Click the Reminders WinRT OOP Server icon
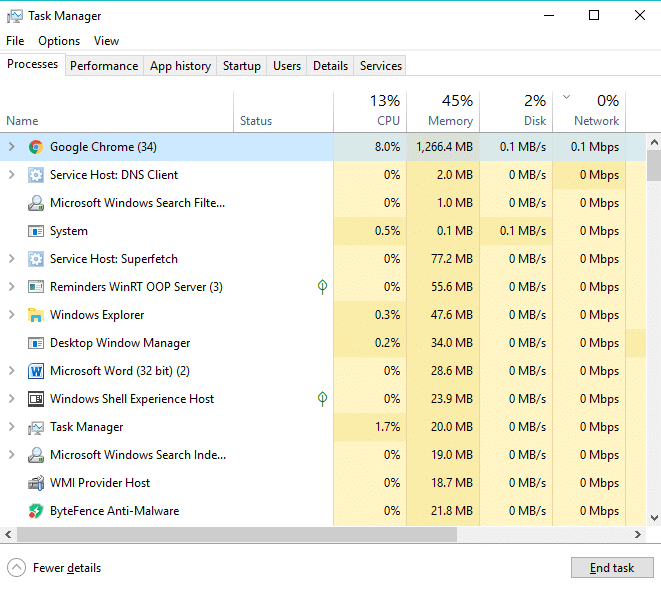This screenshot has width=661, height=590. point(36,287)
